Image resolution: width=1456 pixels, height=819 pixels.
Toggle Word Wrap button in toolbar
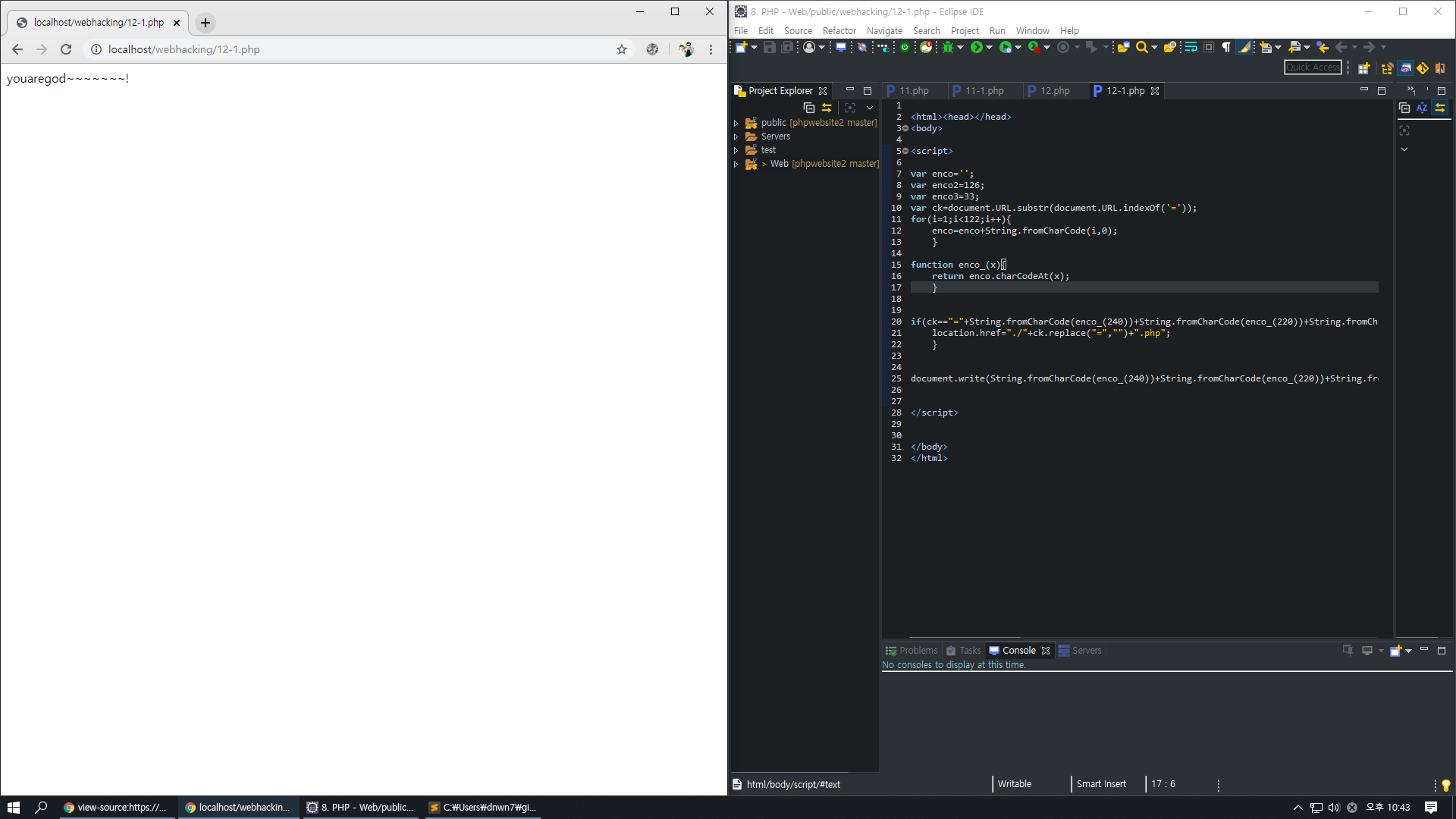pyautogui.click(x=1191, y=48)
